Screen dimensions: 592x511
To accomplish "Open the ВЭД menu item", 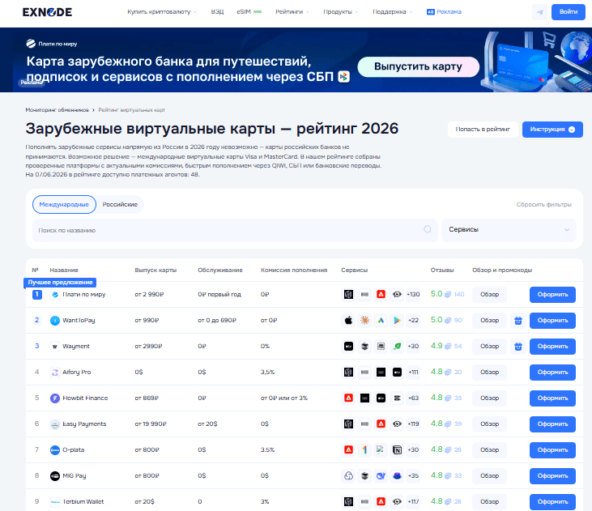I will (217, 12).
